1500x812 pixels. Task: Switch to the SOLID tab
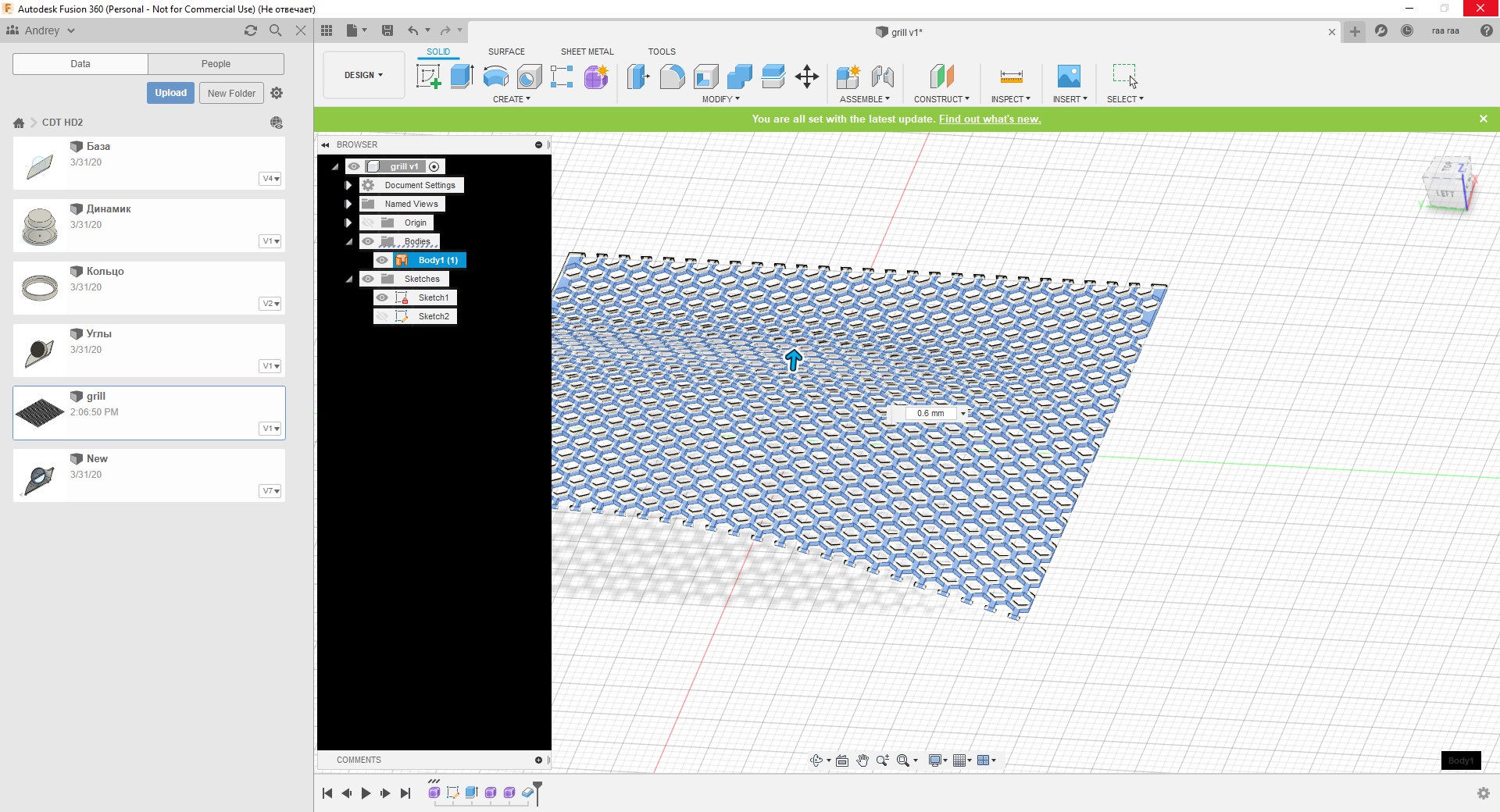coord(437,52)
